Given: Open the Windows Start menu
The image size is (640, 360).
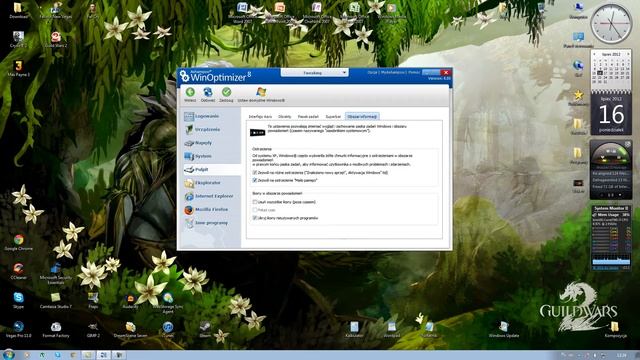Looking at the screenshot, I should pyautogui.click(x=9, y=354).
